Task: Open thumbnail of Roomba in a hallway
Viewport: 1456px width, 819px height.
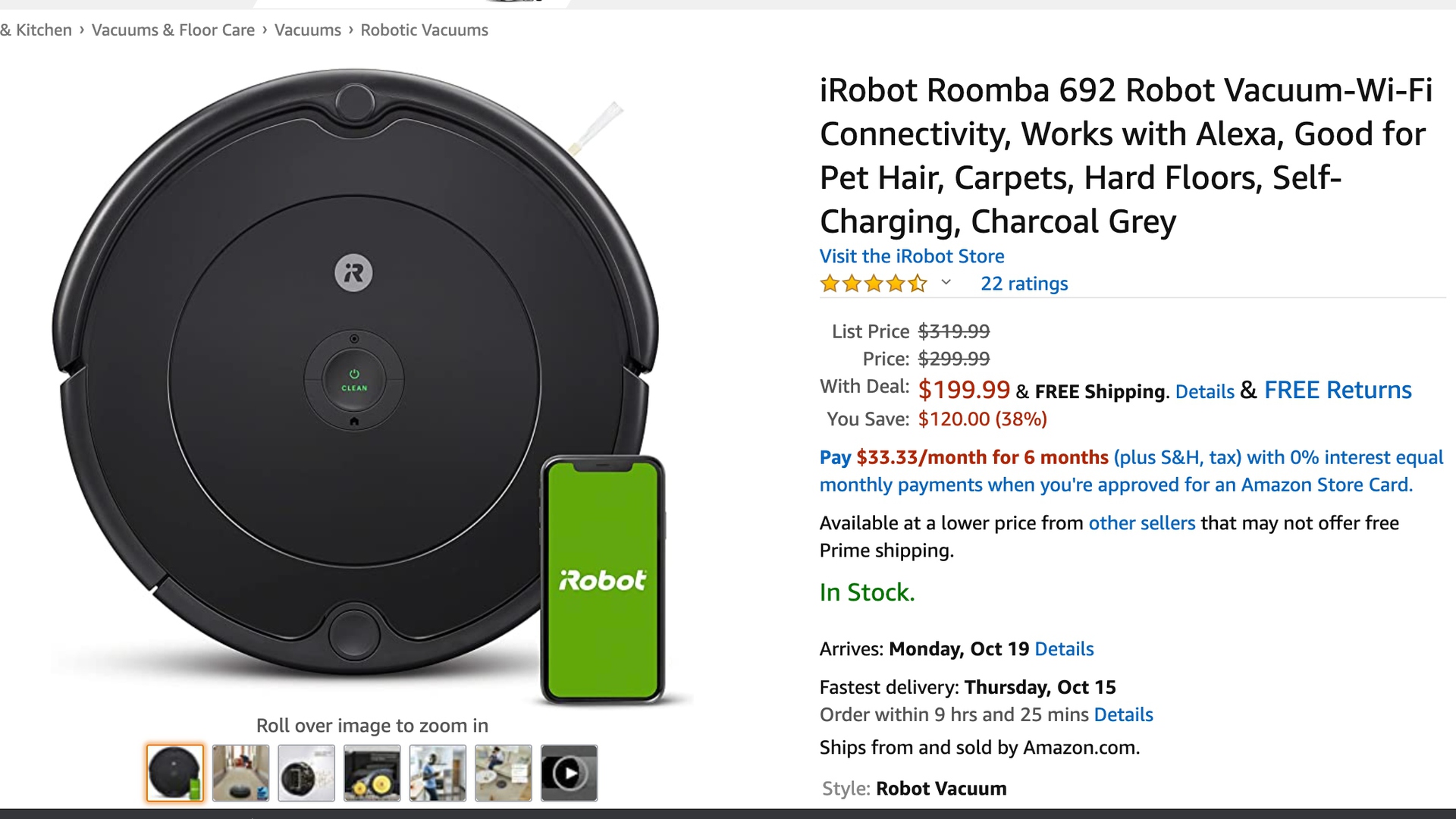Action: [240, 773]
